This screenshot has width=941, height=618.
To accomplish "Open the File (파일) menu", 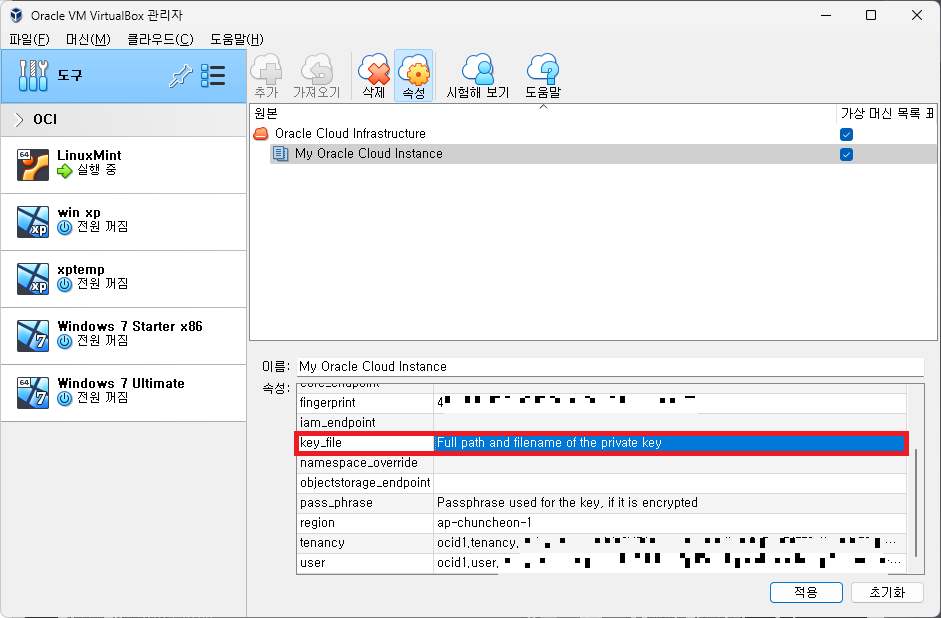I will pyautogui.click(x=29, y=40).
